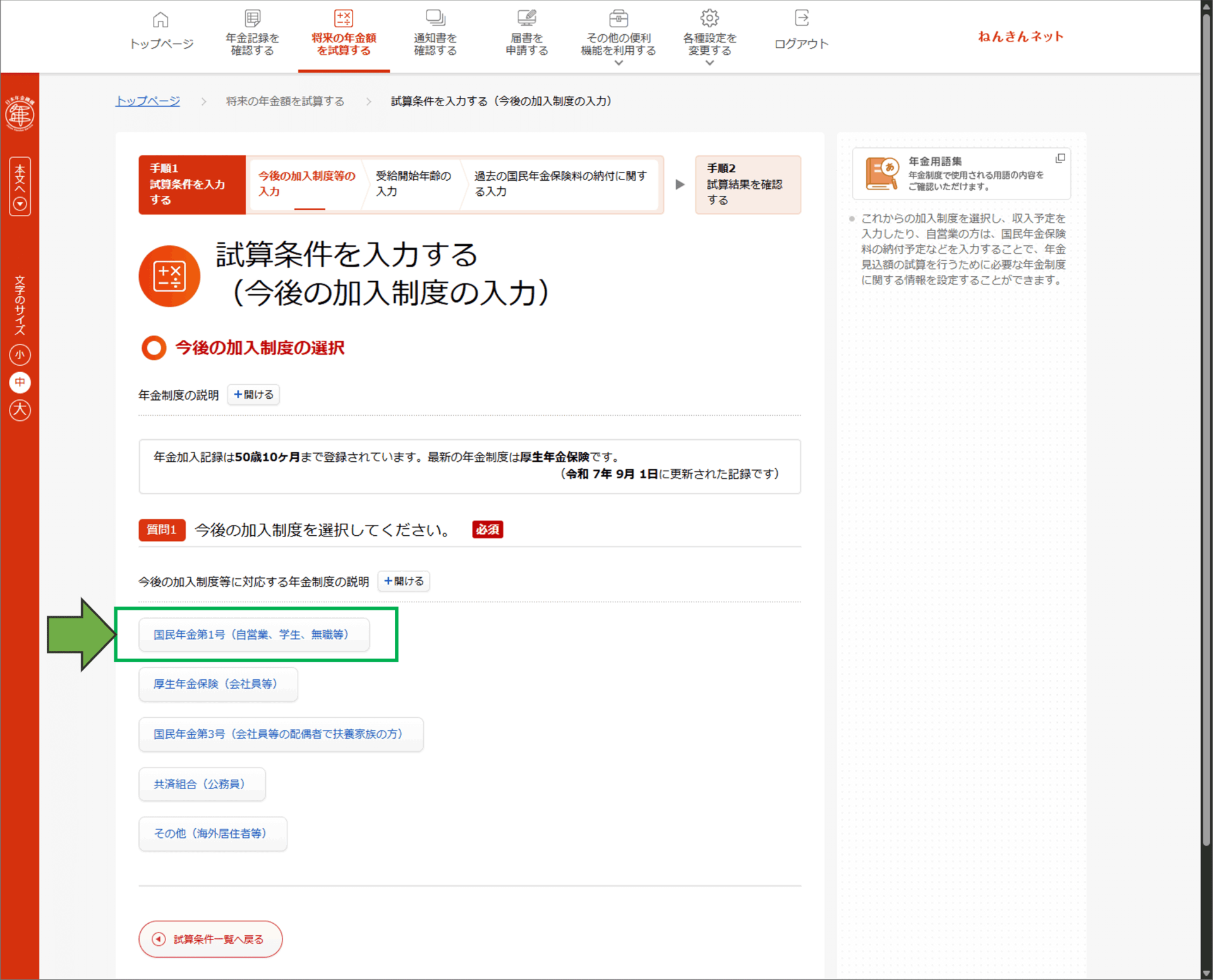Click 届書を申請する pen icon
The width and height of the screenshot is (1213, 980).
click(x=526, y=18)
